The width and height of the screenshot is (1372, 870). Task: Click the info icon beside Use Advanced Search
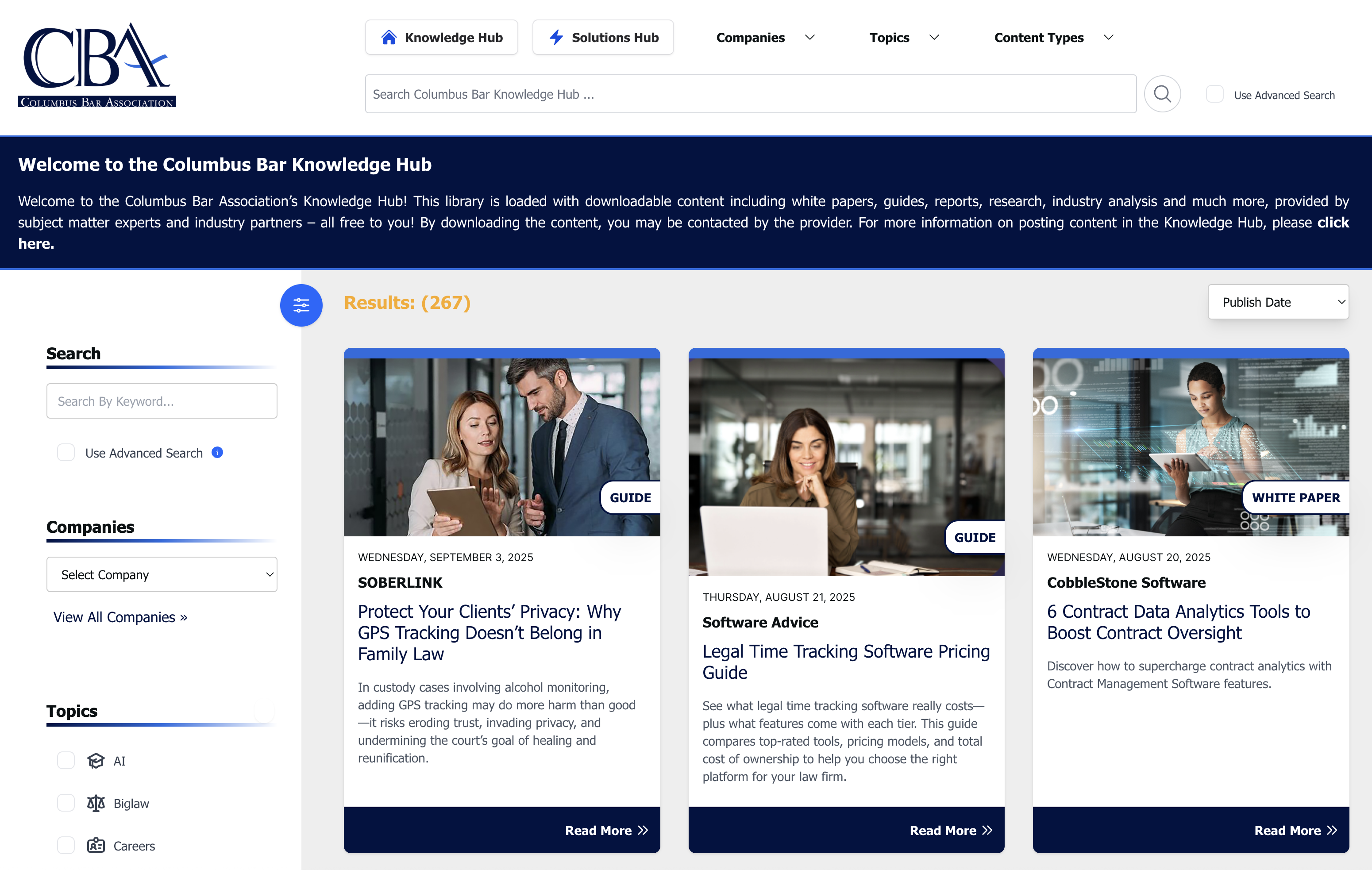click(217, 452)
